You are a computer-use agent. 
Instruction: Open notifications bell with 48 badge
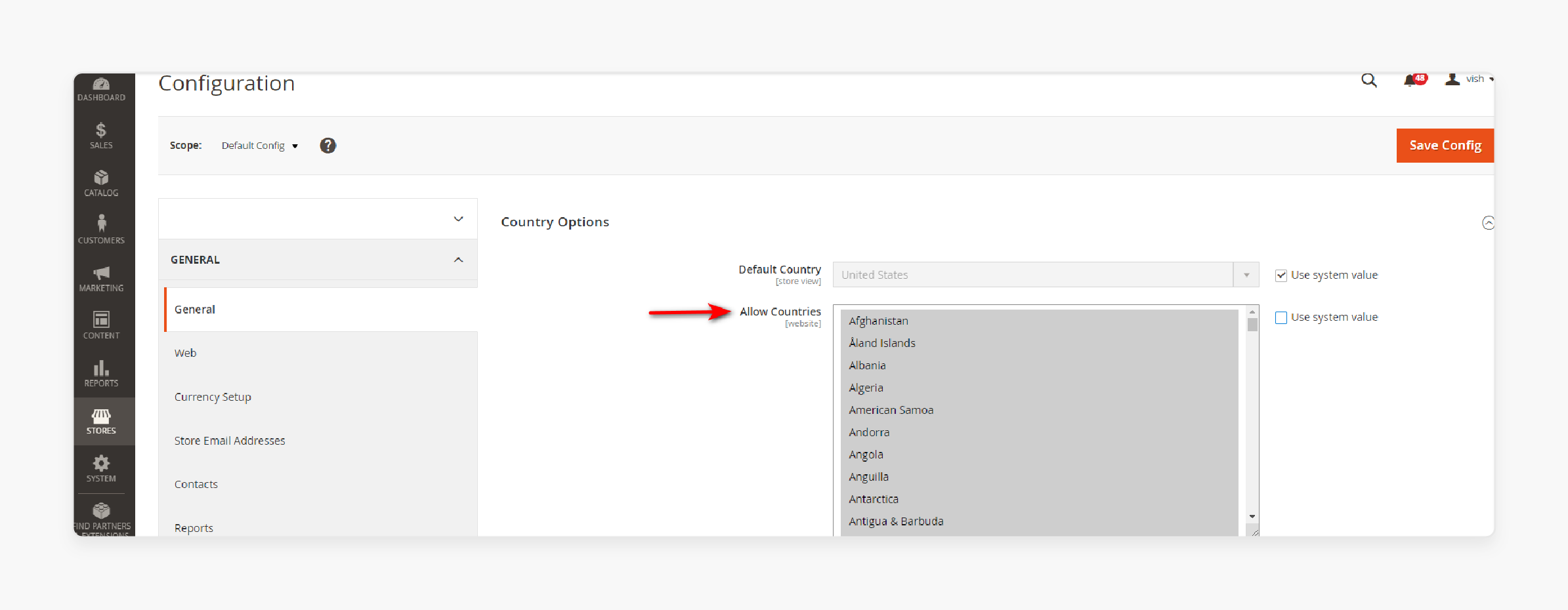pyautogui.click(x=1414, y=80)
